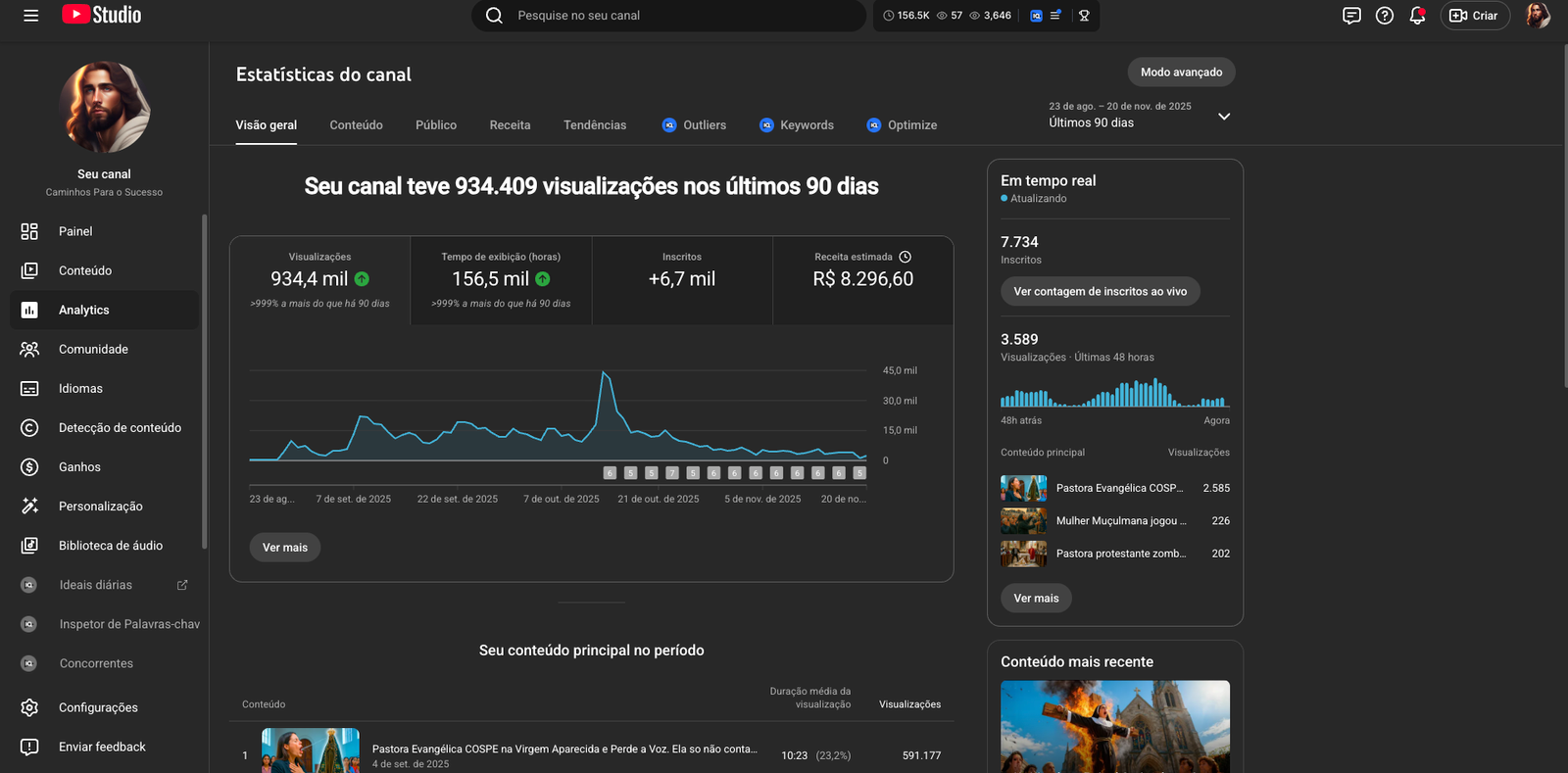
Task: Open the Pastora Evangélica COSPE video thumbnail
Action: click(x=310, y=750)
